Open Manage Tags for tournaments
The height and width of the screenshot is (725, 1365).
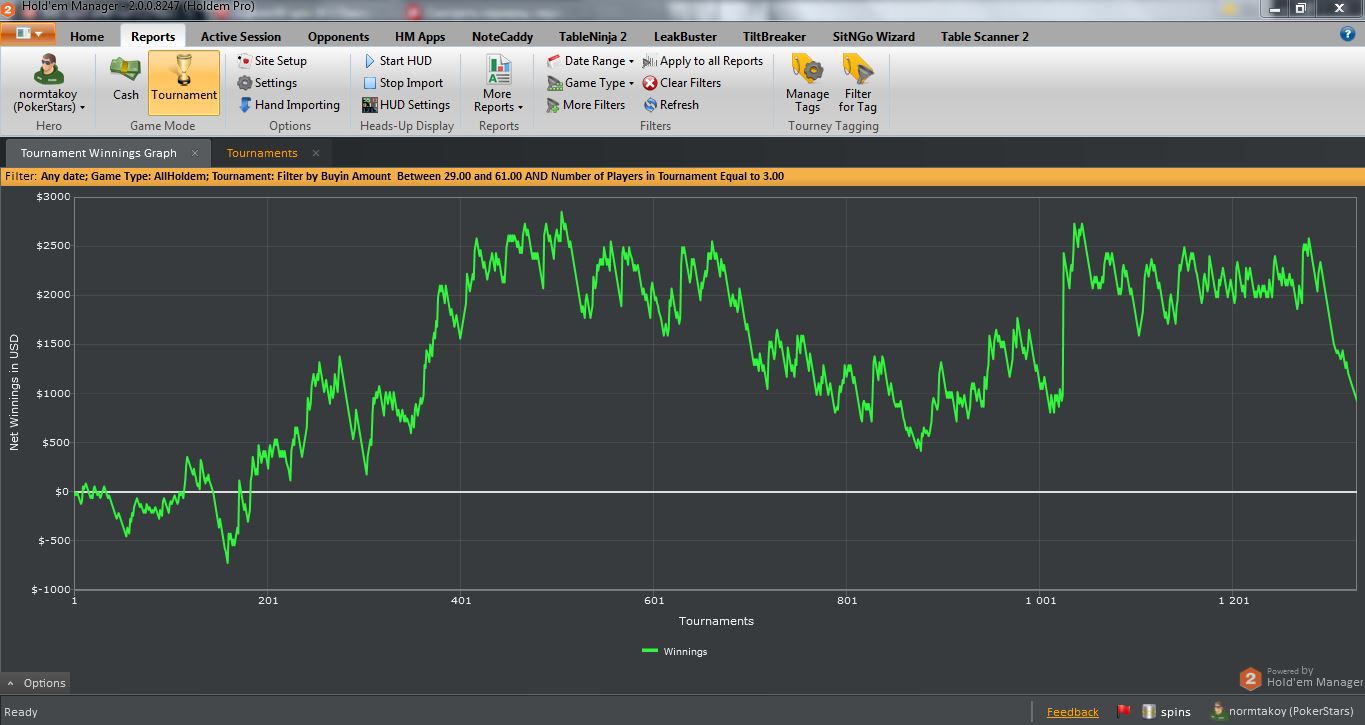coord(807,84)
